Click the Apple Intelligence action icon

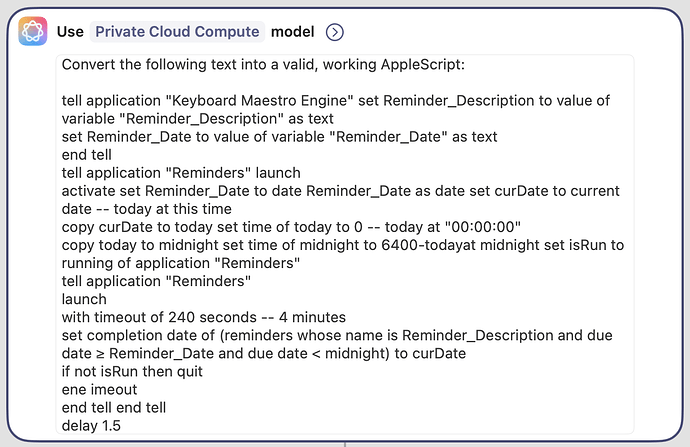tap(33, 31)
